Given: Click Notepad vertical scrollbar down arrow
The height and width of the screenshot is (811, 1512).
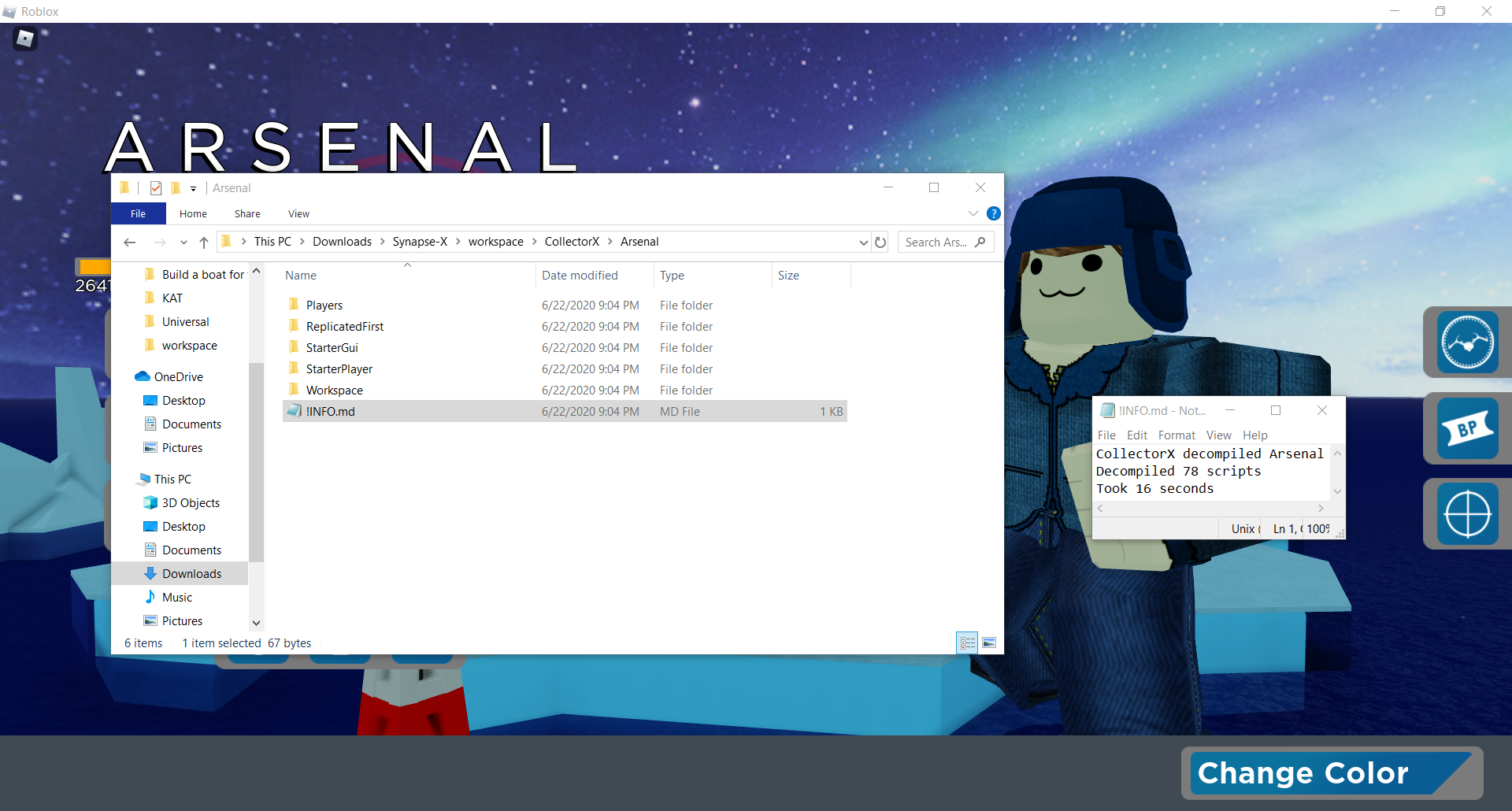Looking at the screenshot, I should (1337, 491).
